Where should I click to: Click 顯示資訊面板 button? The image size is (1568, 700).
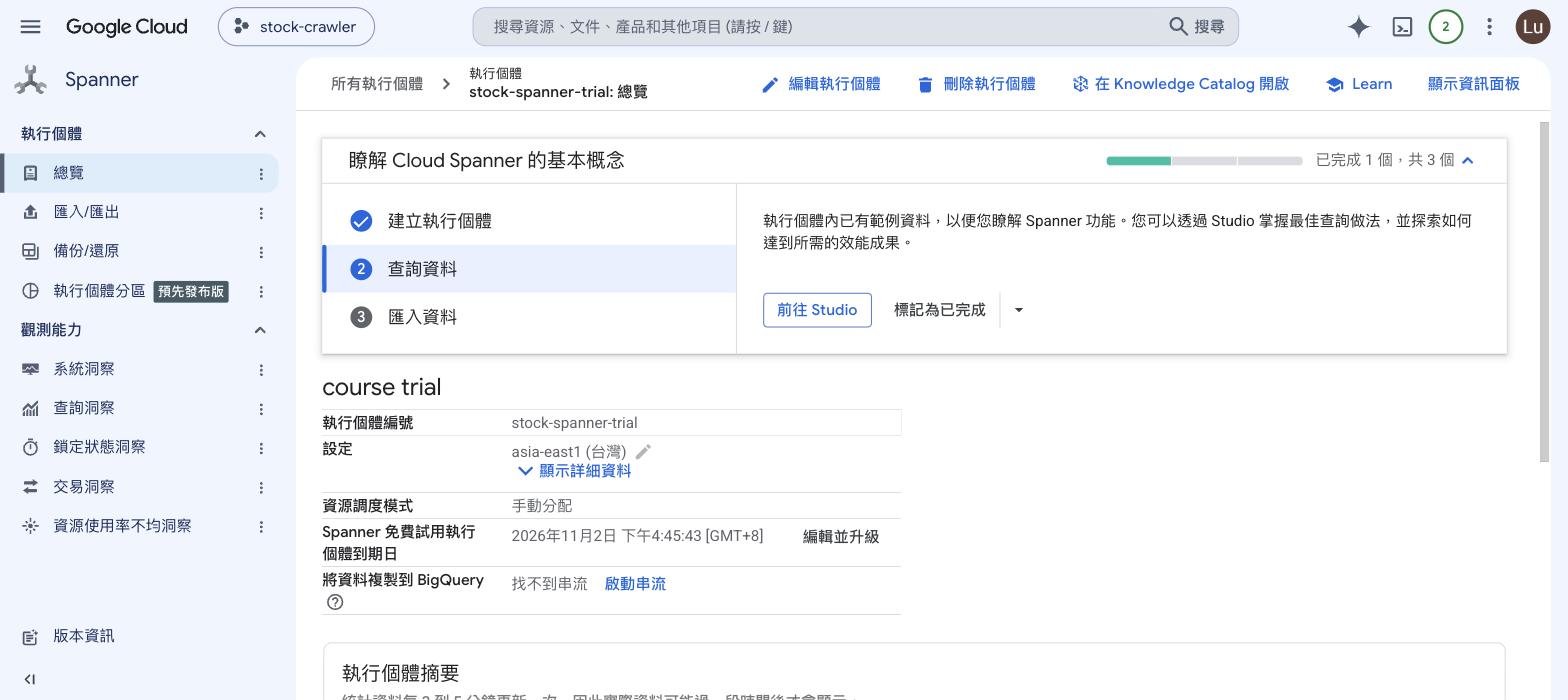tap(1474, 84)
